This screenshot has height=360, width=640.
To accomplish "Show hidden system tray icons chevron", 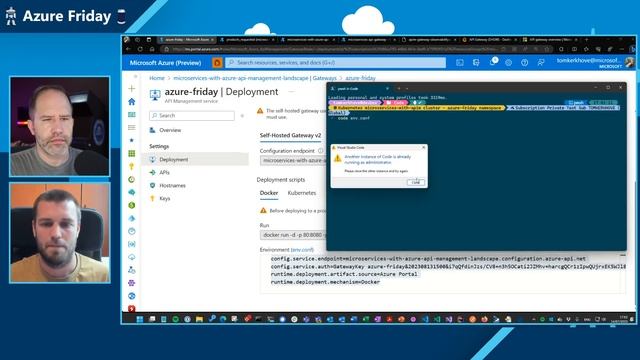I will [533, 319].
